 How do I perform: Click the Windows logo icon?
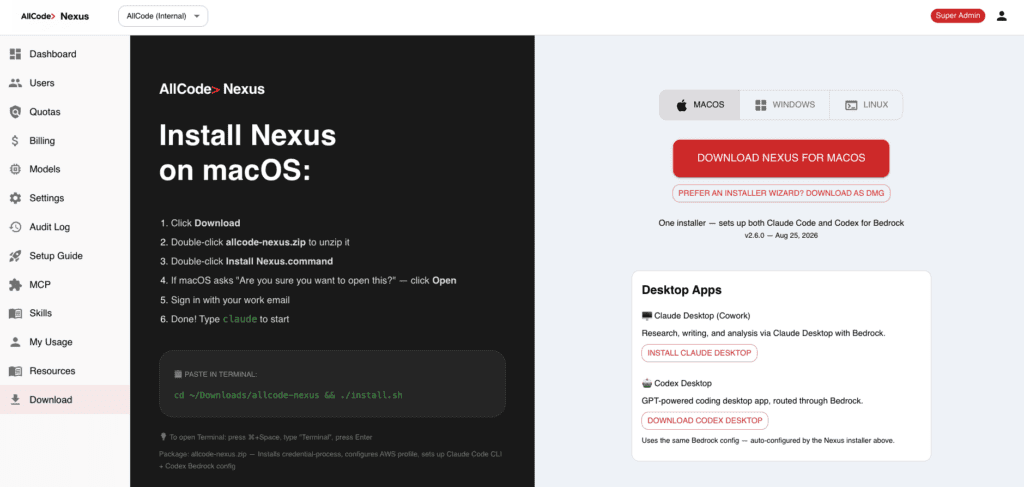pyautogui.click(x=760, y=105)
